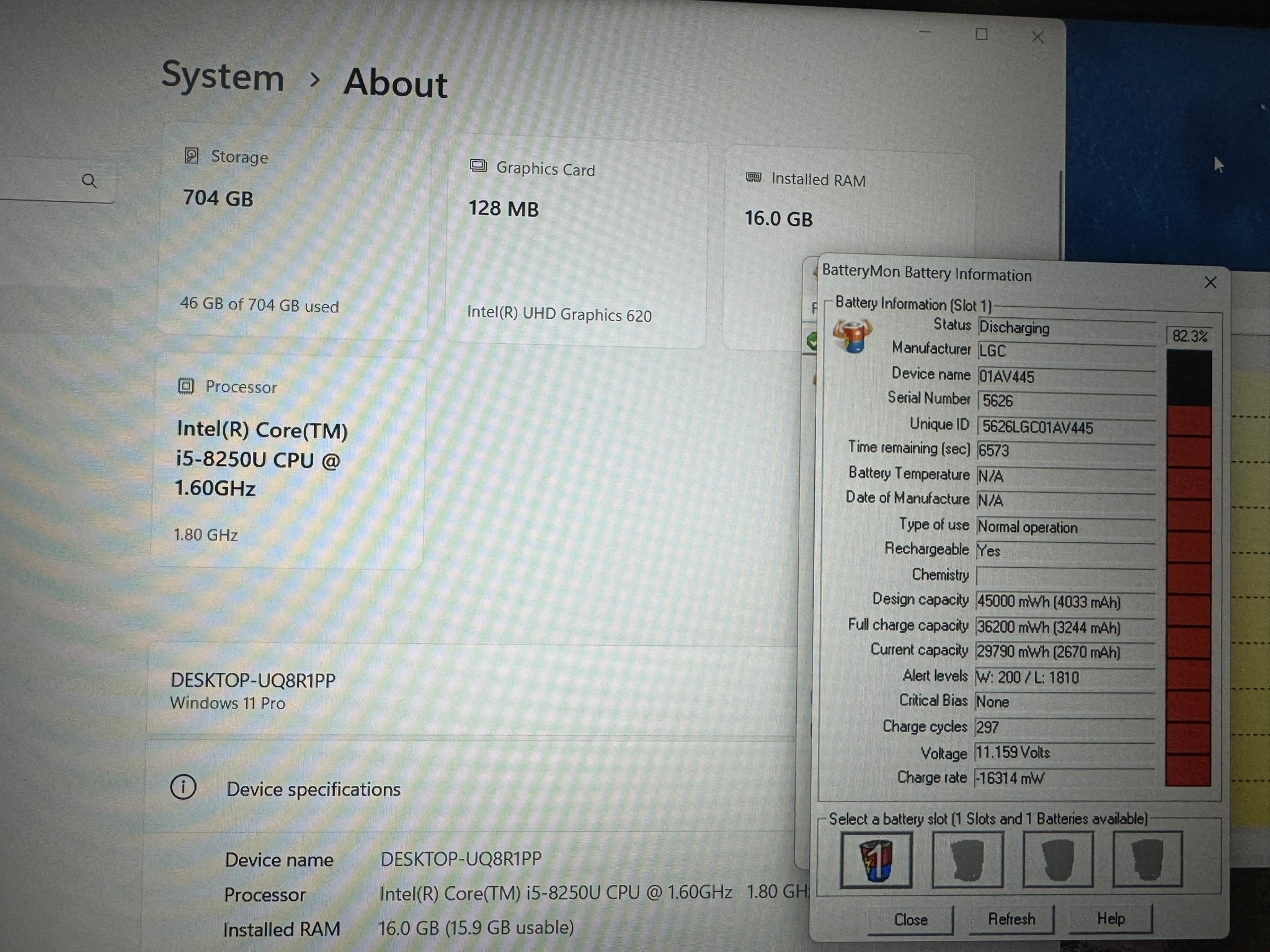This screenshot has height=952, width=1270.
Task: Close the BatteryMon Battery Information dialog
Action: (x=1210, y=283)
